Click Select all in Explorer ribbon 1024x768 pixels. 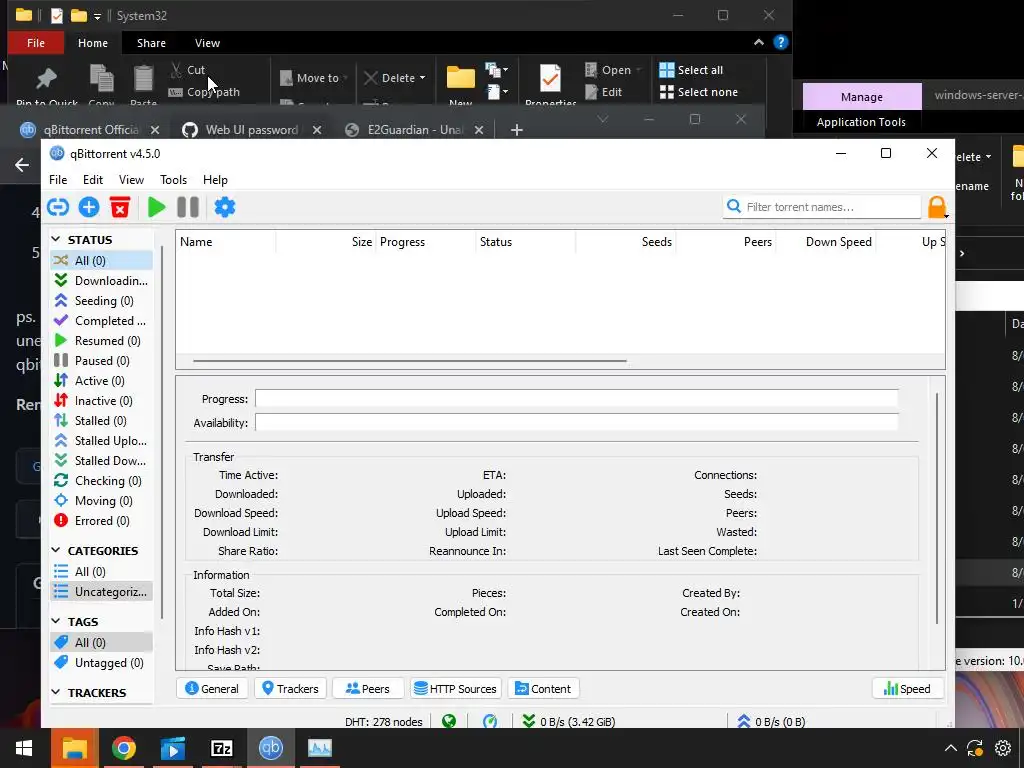click(691, 70)
